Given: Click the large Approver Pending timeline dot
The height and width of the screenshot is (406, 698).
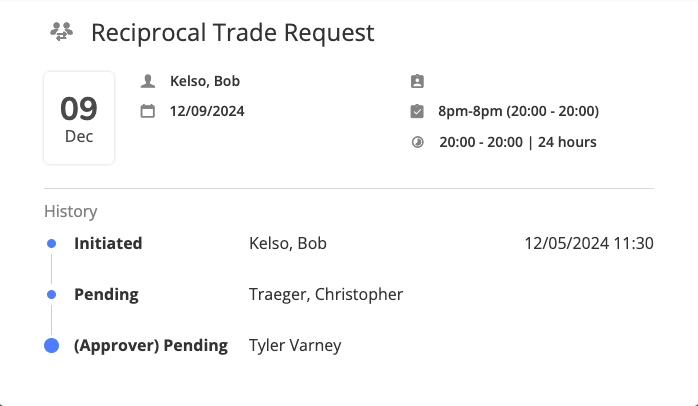Looking at the screenshot, I should tap(52, 345).
